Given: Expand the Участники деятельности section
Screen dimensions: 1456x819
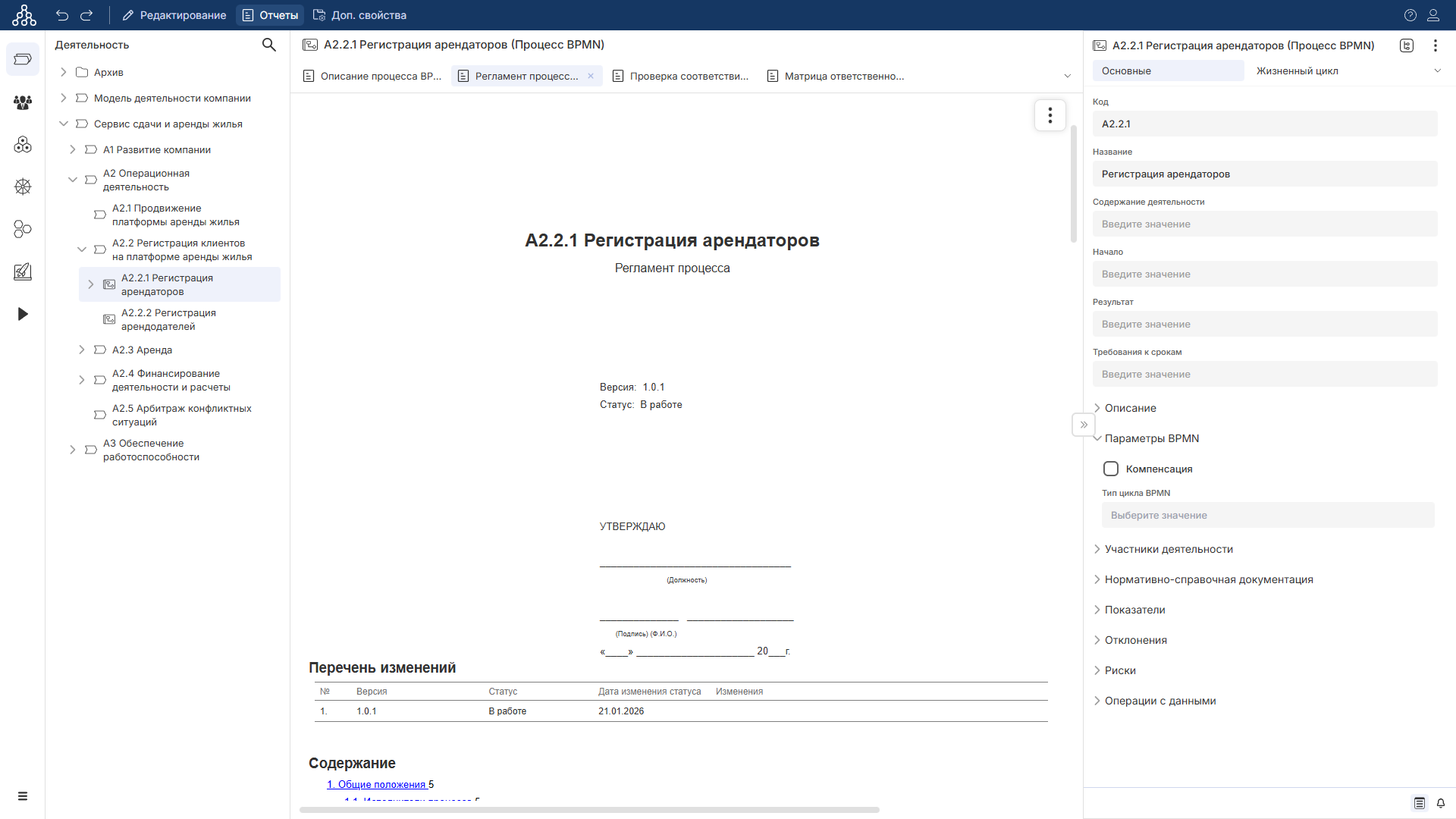Looking at the screenshot, I should point(1168,549).
